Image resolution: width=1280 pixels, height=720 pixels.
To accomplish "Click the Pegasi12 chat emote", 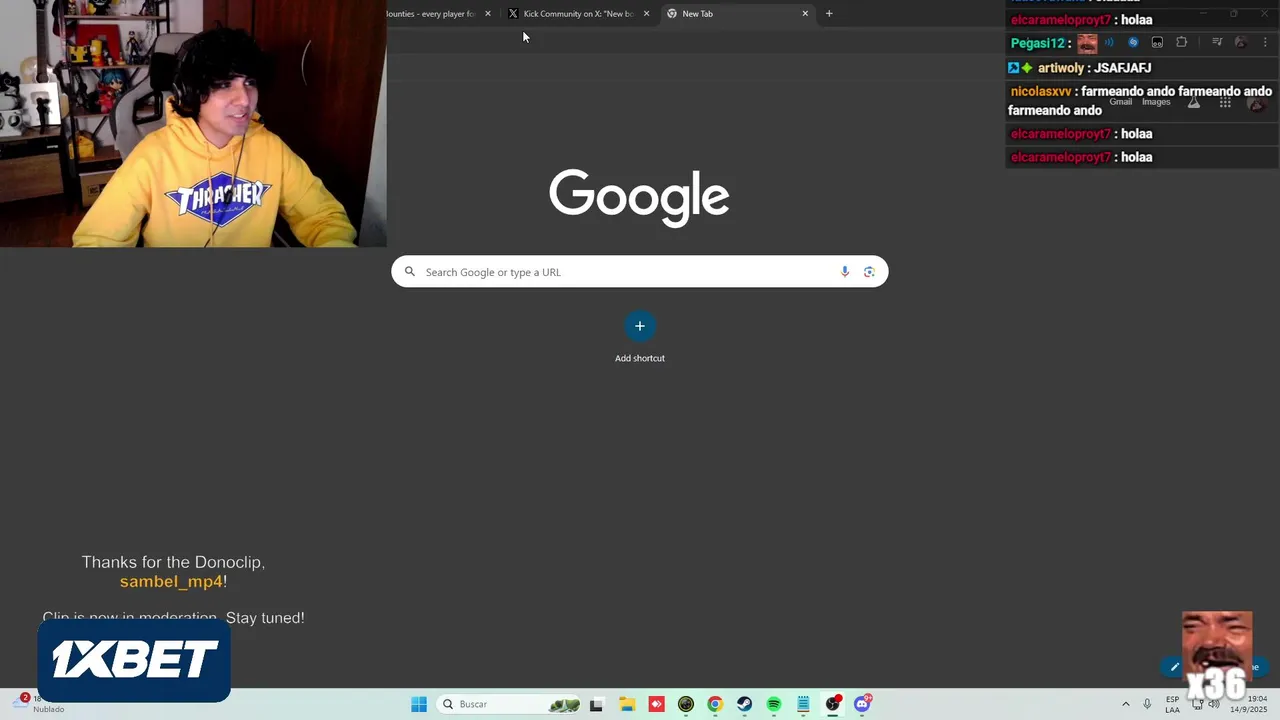I will pos(1087,43).
